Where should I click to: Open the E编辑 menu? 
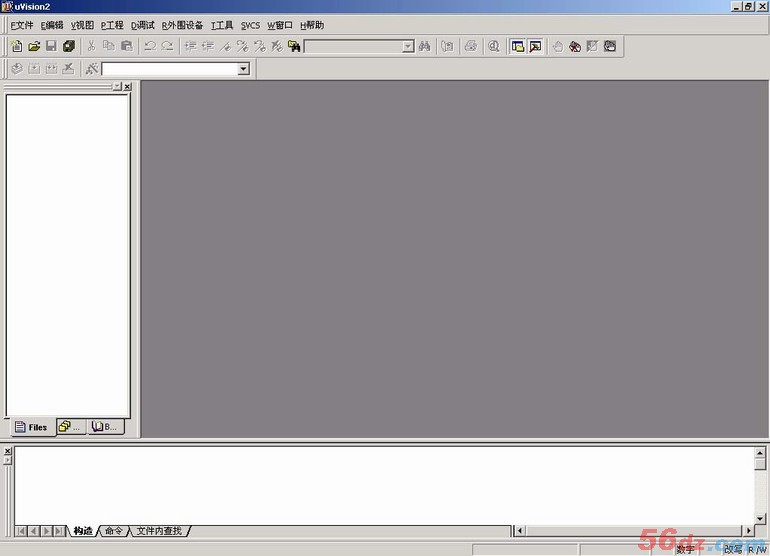pyautogui.click(x=52, y=26)
